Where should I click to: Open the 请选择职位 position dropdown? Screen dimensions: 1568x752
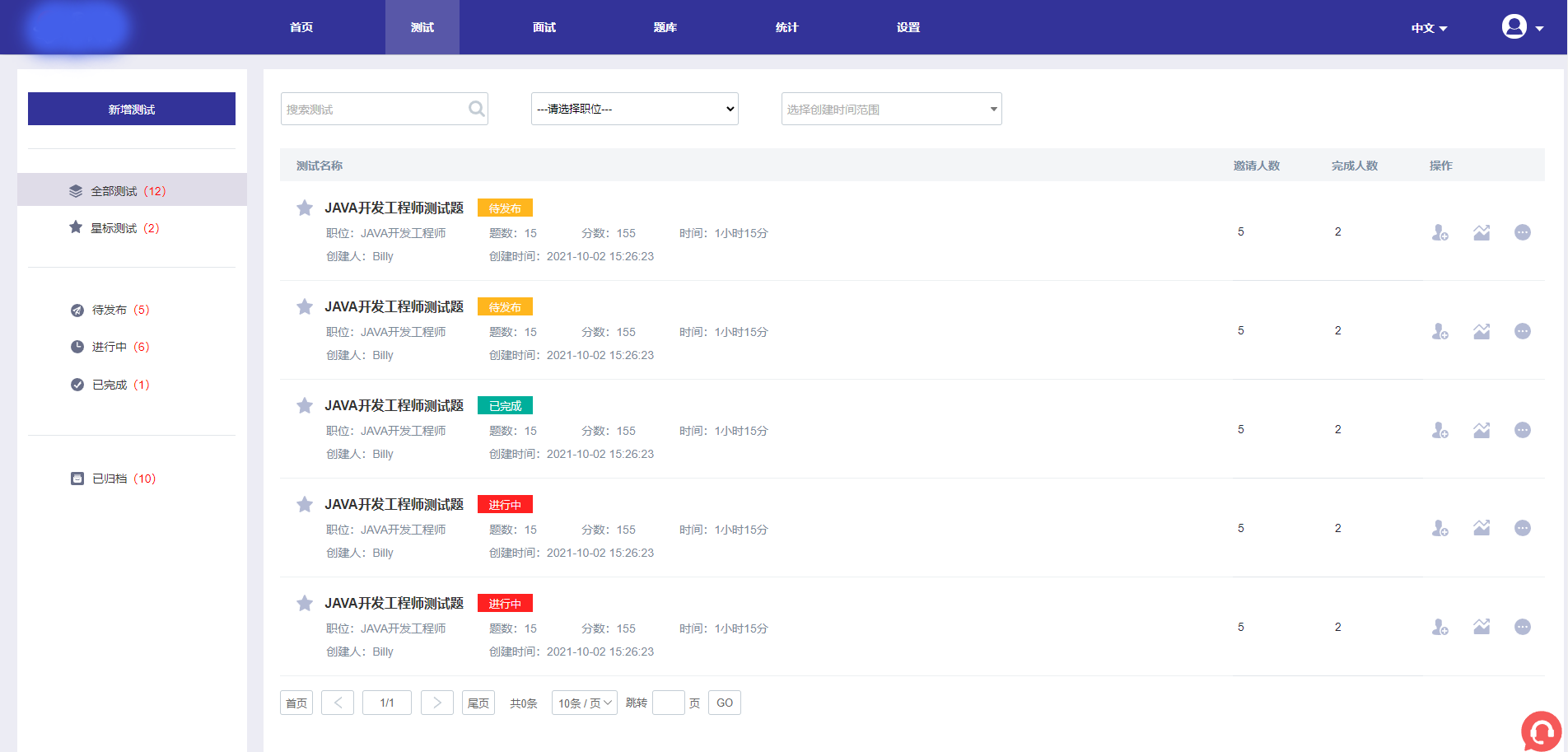(x=634, y=109)
